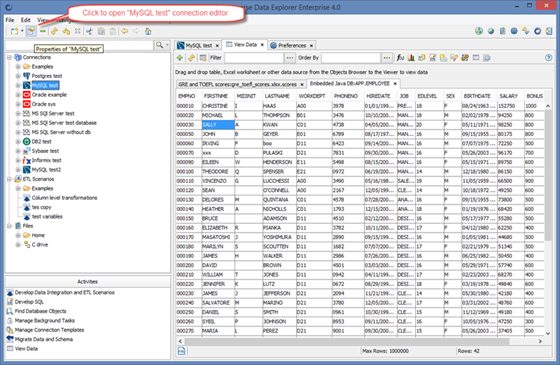Select the Informix test connection
Screen dimensions: 560x365
[x=46, y=160]
